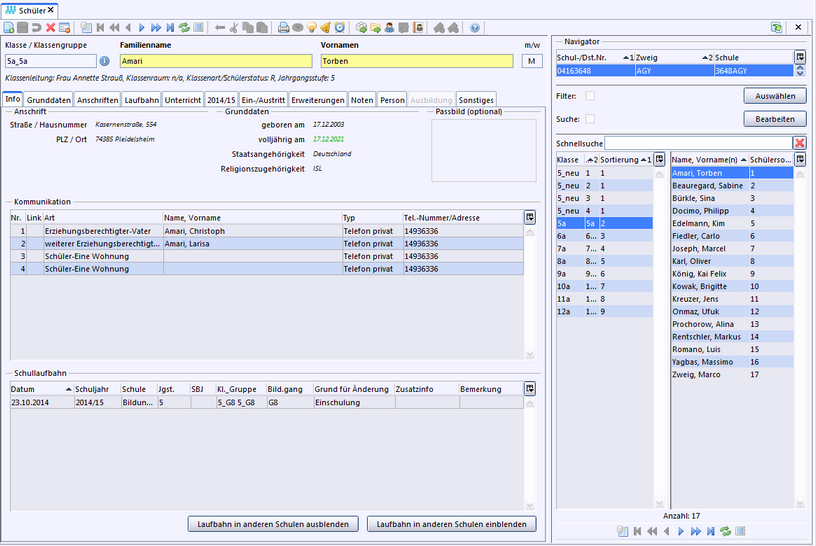Open column chooser of the Navigator school table
This screenshot has width=816, height=546.
point(799,57)
